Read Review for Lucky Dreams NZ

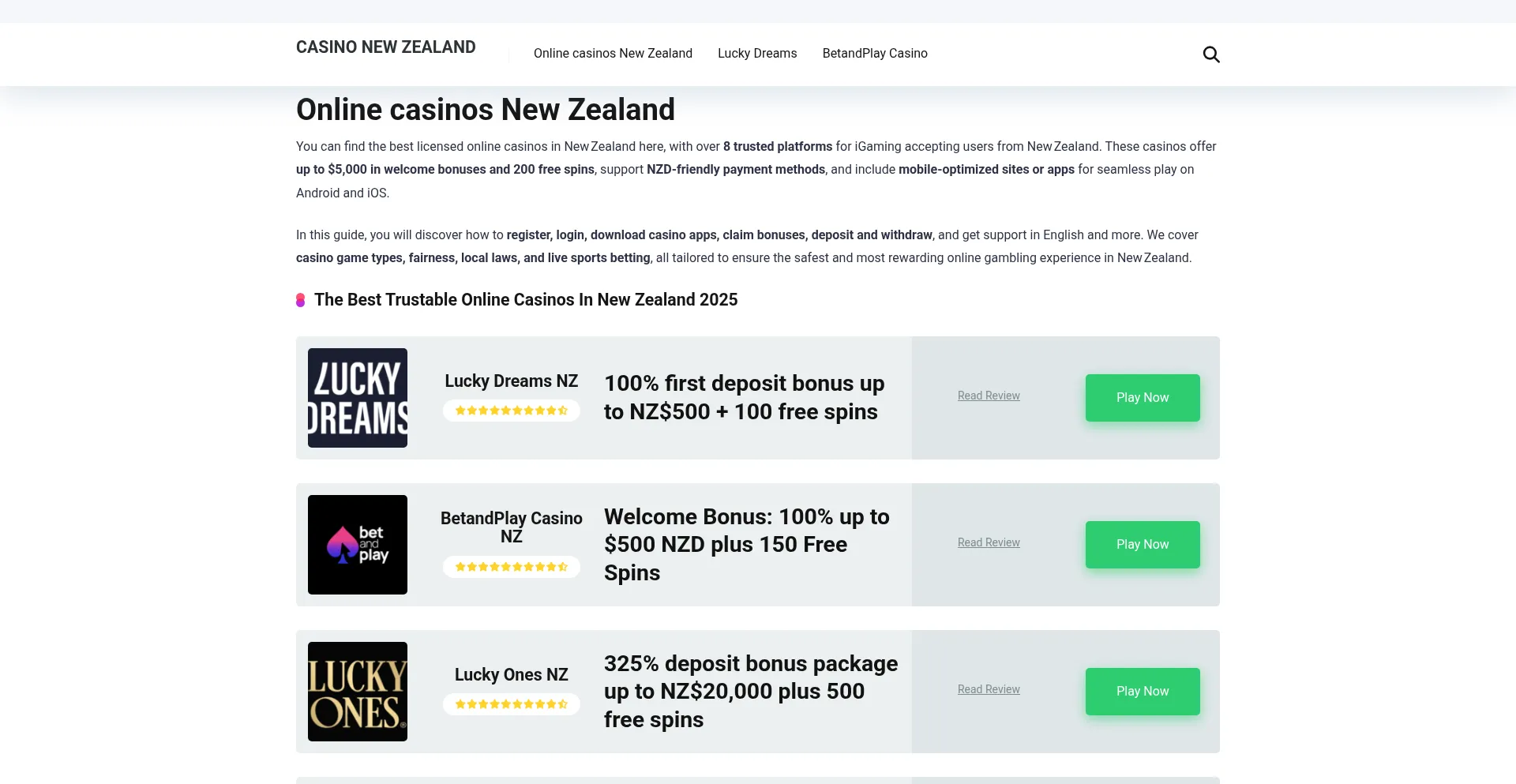pos(989,396)
